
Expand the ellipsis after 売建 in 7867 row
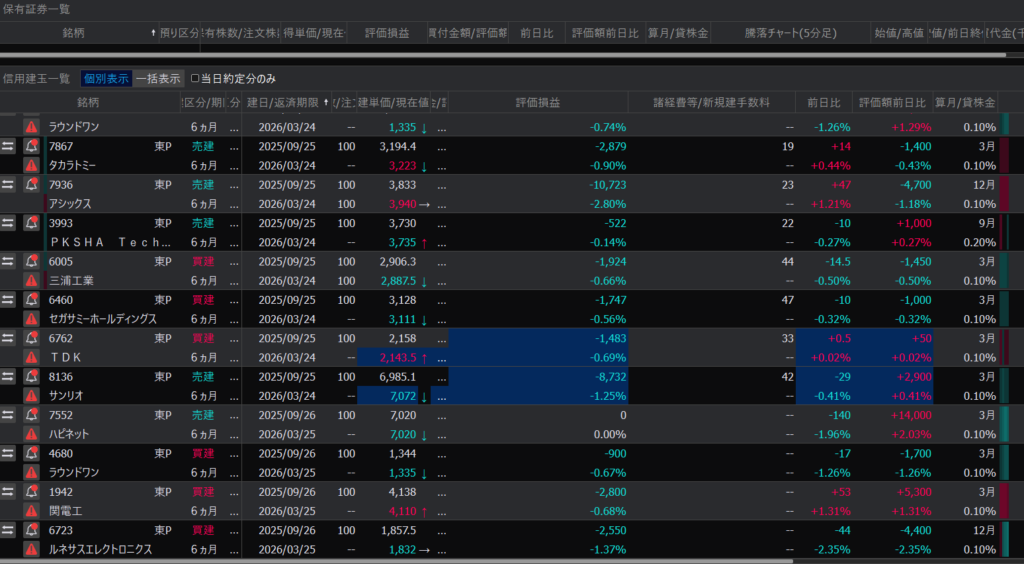[x=234, y=146]
